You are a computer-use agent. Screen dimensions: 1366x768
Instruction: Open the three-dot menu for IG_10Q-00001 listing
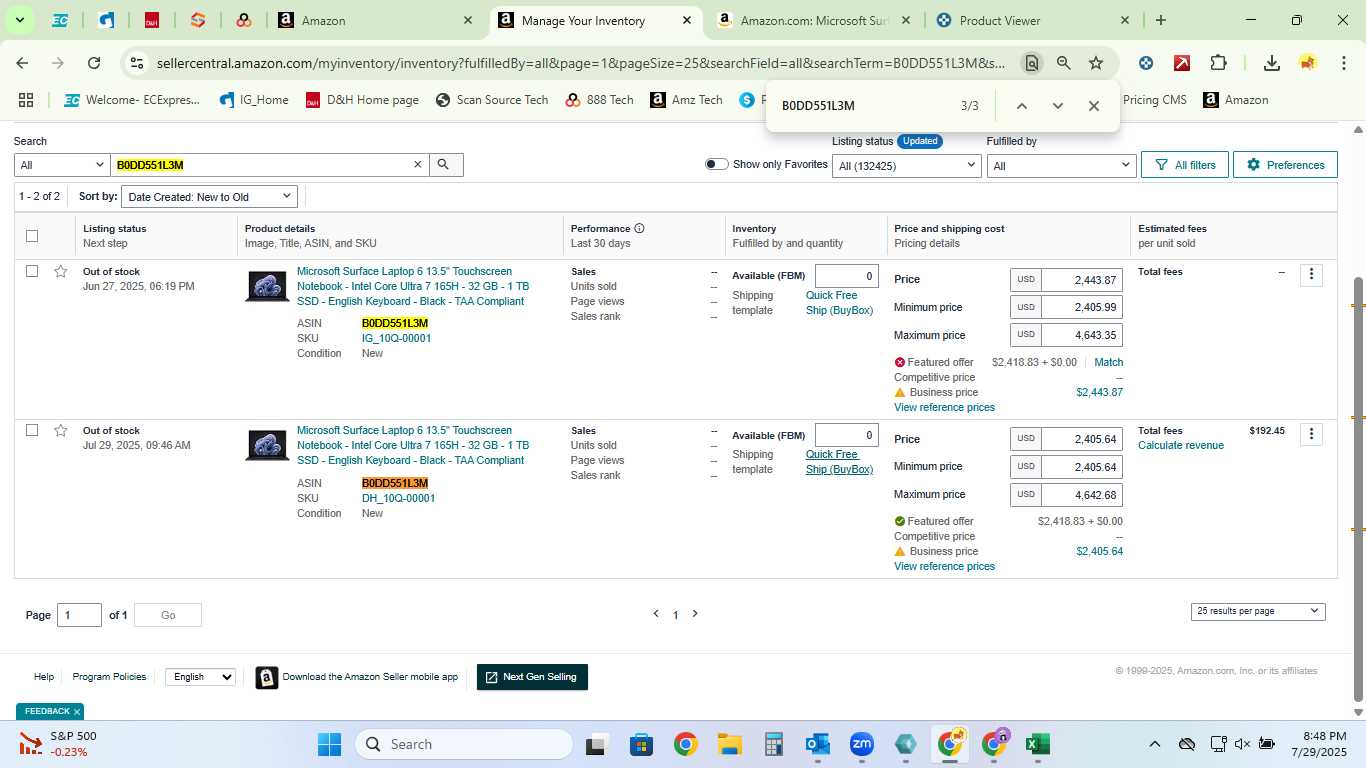tap(1311, 274)
